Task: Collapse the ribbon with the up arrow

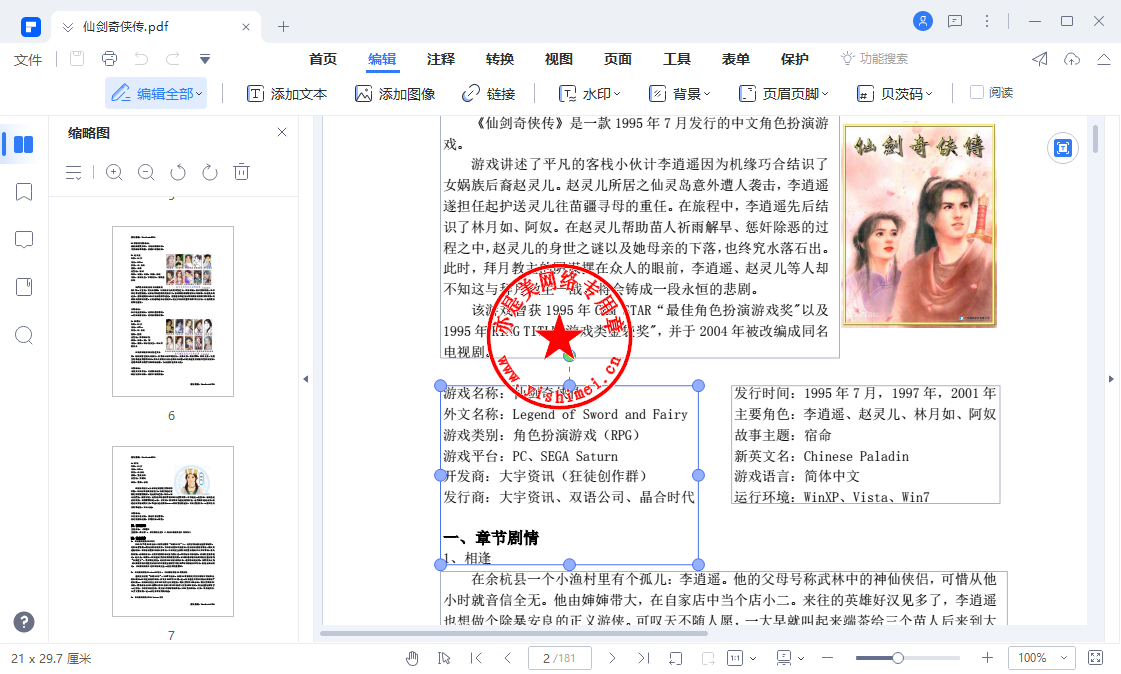Action: [x=1104, y=59]
